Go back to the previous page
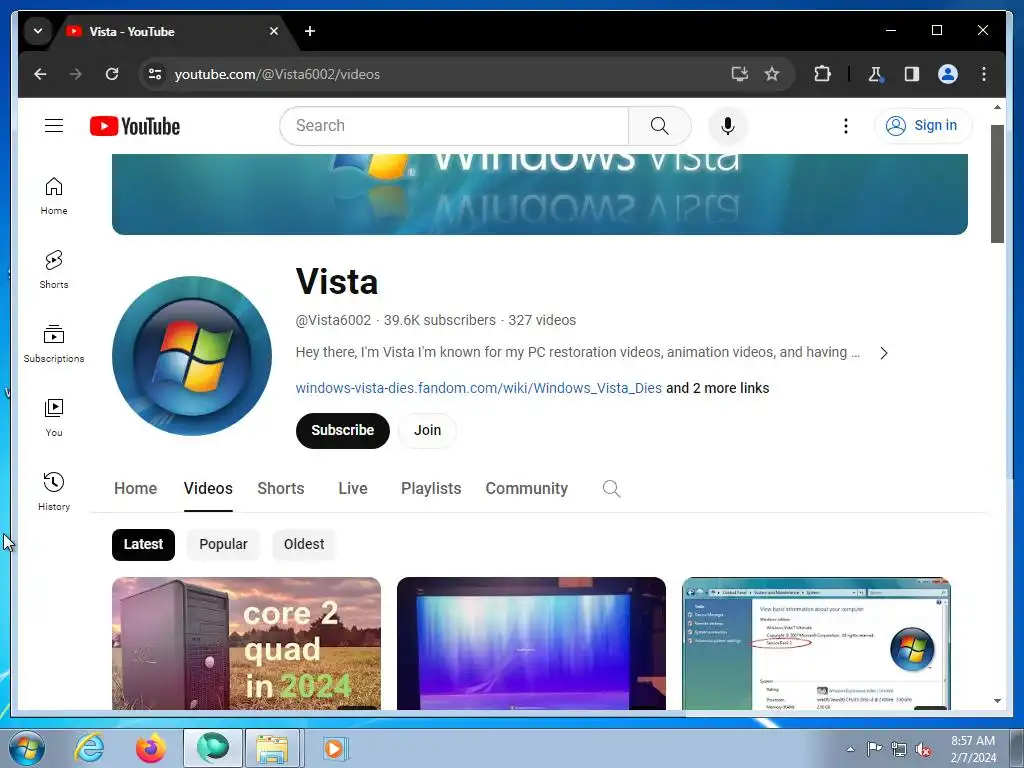The image size is (1024, 768). click(x=40, y=74)
